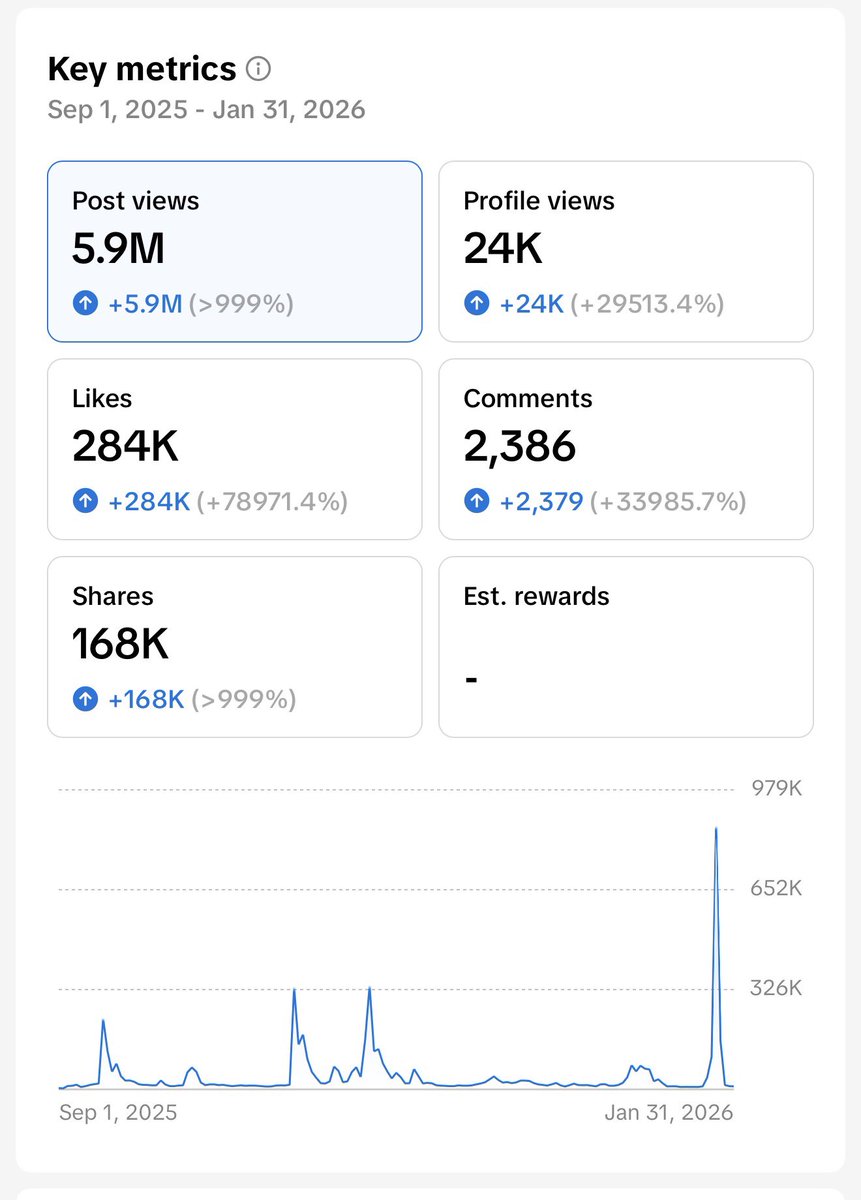Screen dimensions: 861x1200
Task: Select the Profile views metric card
Action: [x=626, y=252]
